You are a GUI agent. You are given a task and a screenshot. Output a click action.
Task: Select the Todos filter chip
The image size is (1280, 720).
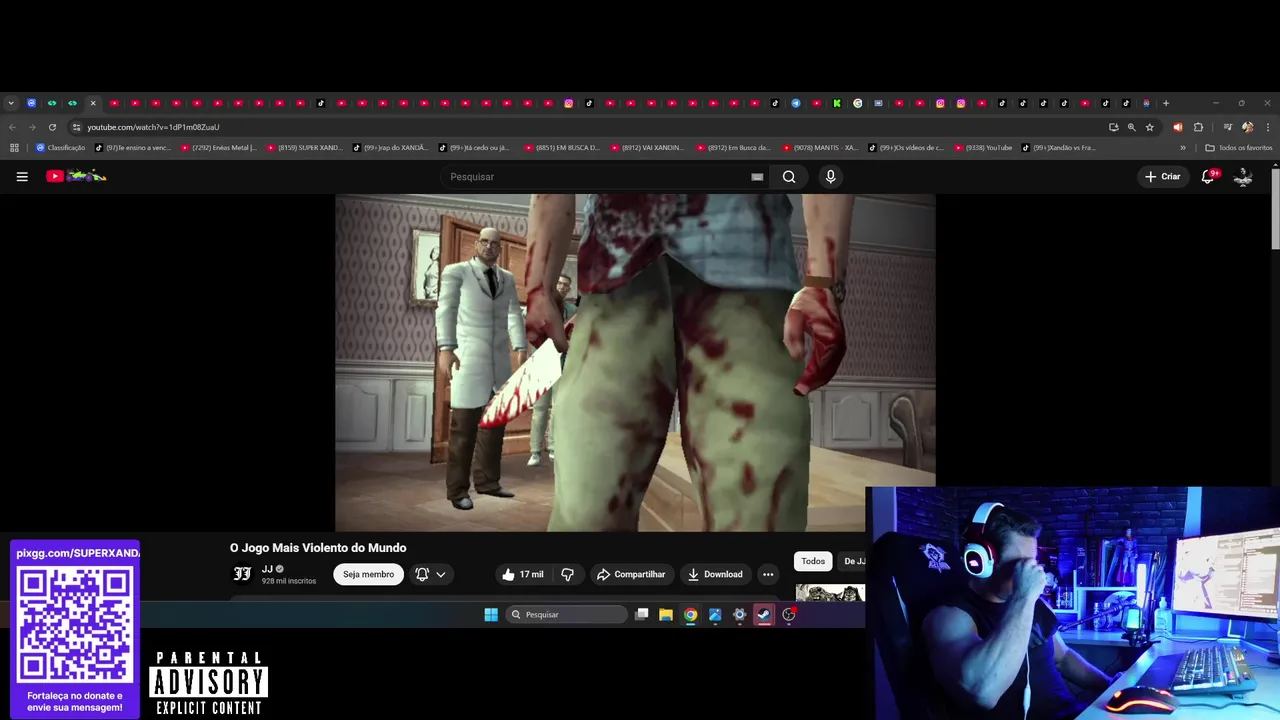[813, 561]
